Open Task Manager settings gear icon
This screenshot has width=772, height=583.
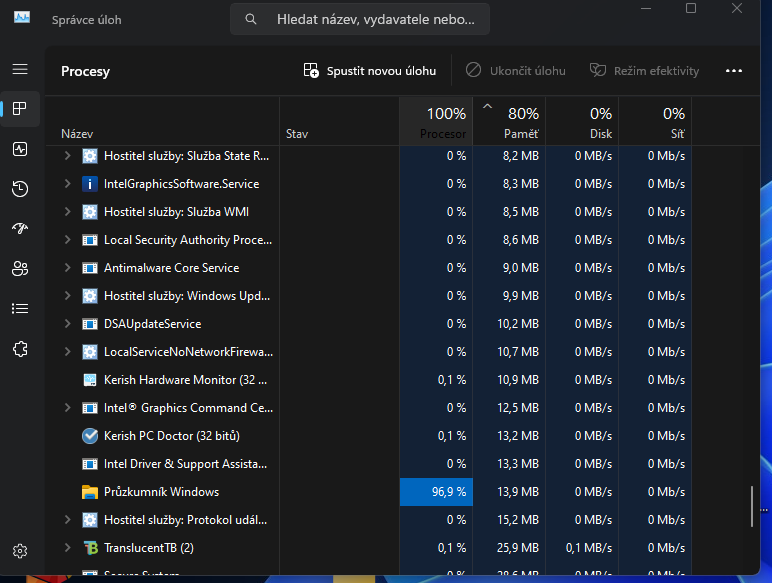(x=20, y=551)
